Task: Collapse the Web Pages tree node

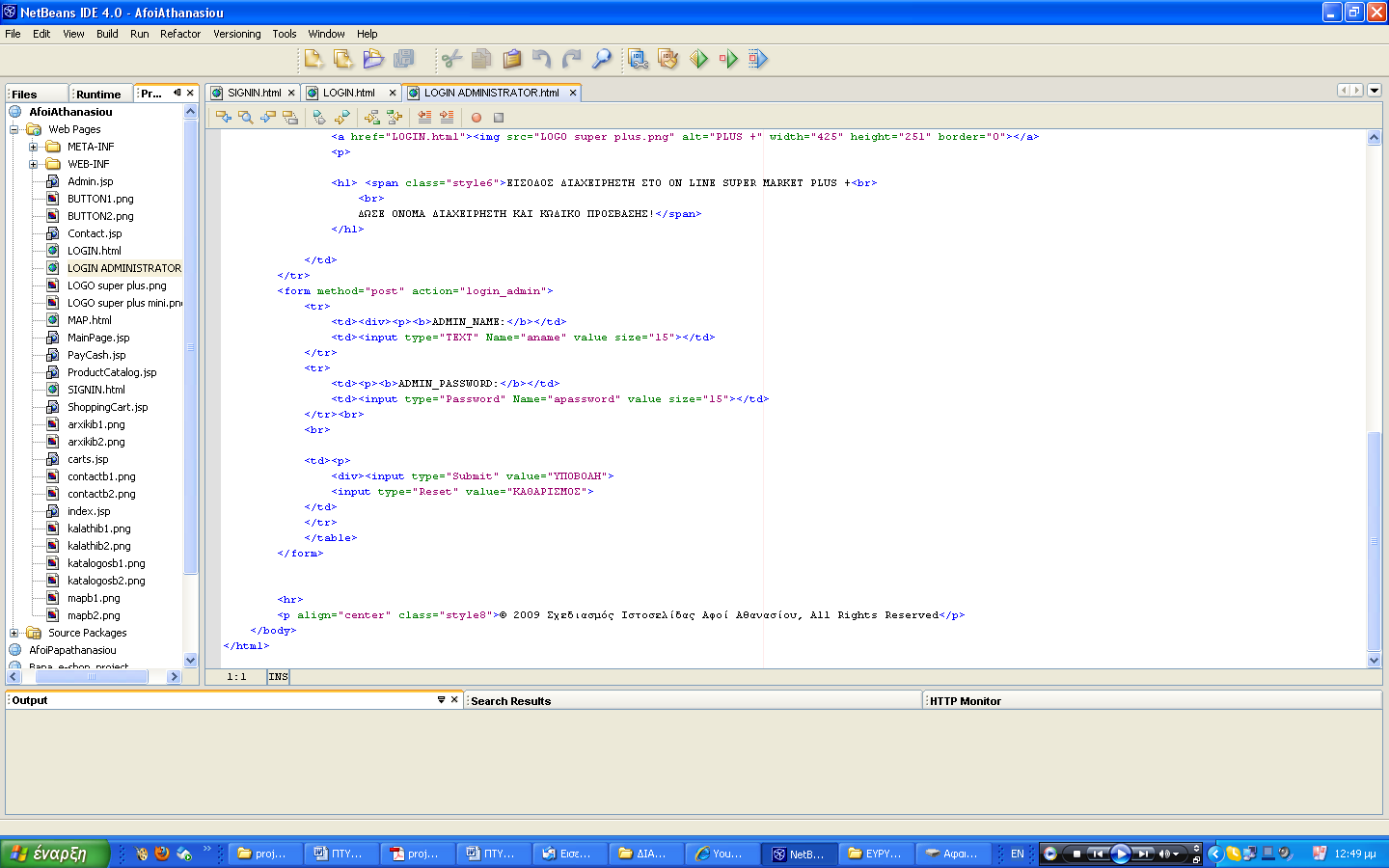Action: [14, 129]
